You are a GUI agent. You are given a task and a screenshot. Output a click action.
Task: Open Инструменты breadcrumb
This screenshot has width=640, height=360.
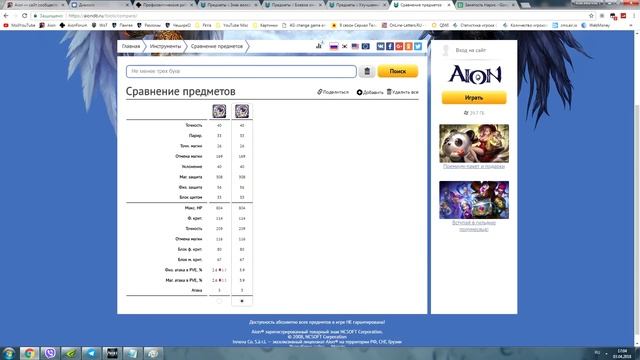(x=165, y=47)
